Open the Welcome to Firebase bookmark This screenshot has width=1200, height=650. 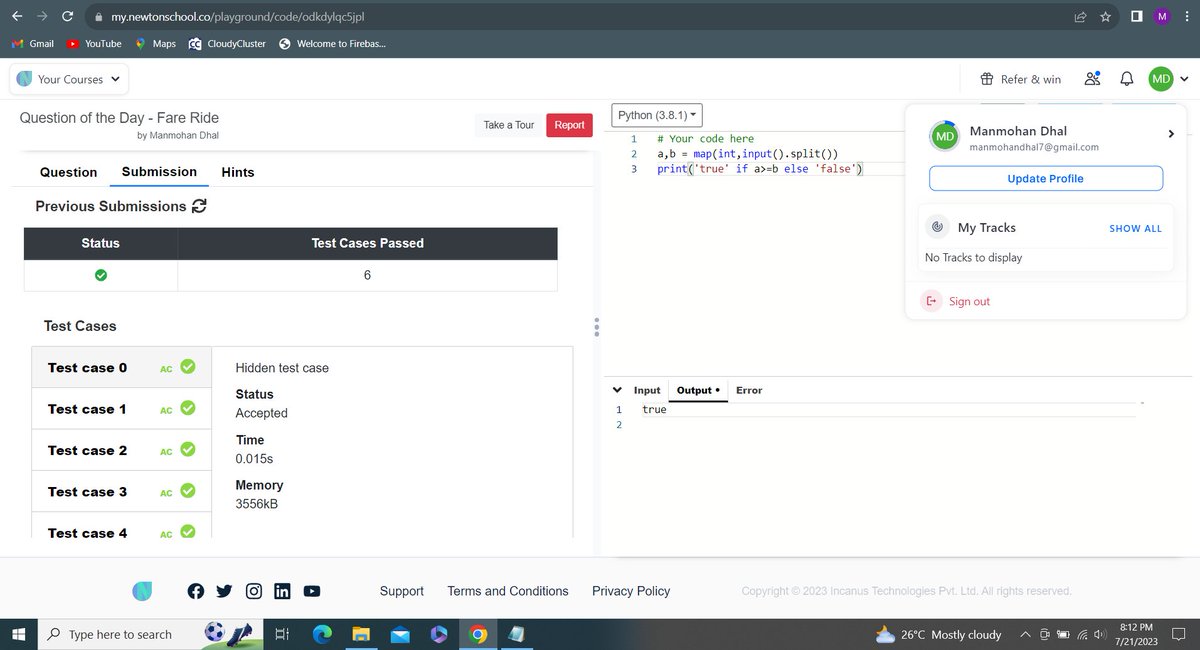click(x=331, y=44)
